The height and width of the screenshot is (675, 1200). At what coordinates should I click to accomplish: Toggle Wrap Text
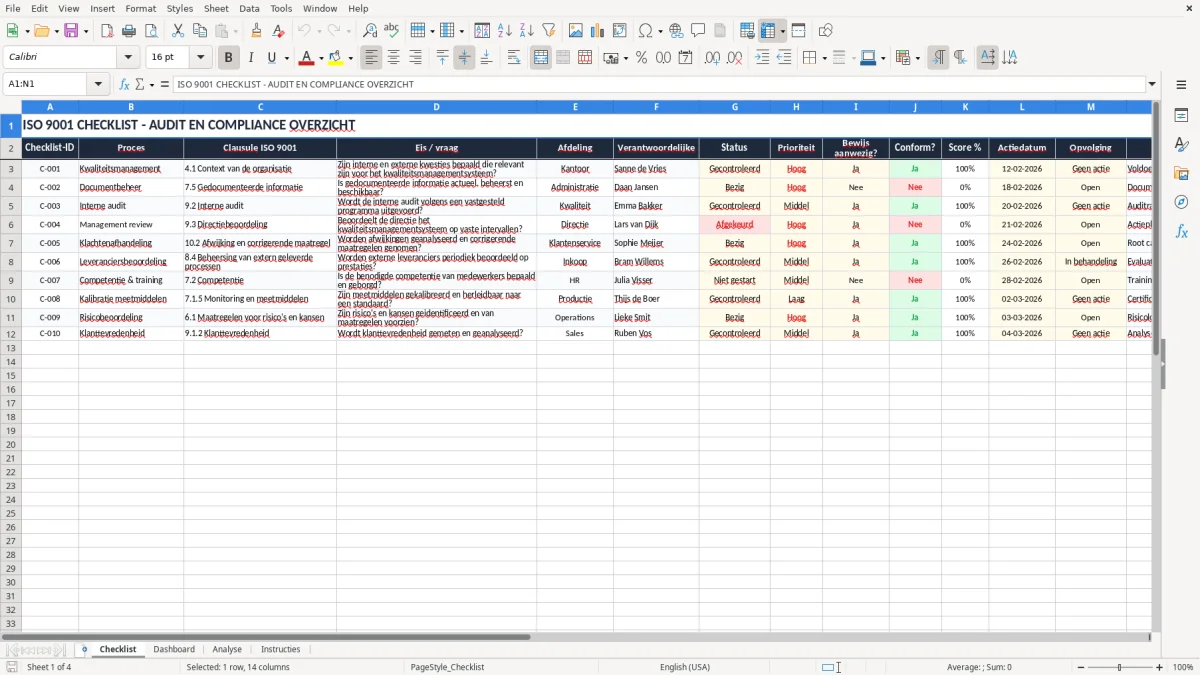[x=514, y=58]
